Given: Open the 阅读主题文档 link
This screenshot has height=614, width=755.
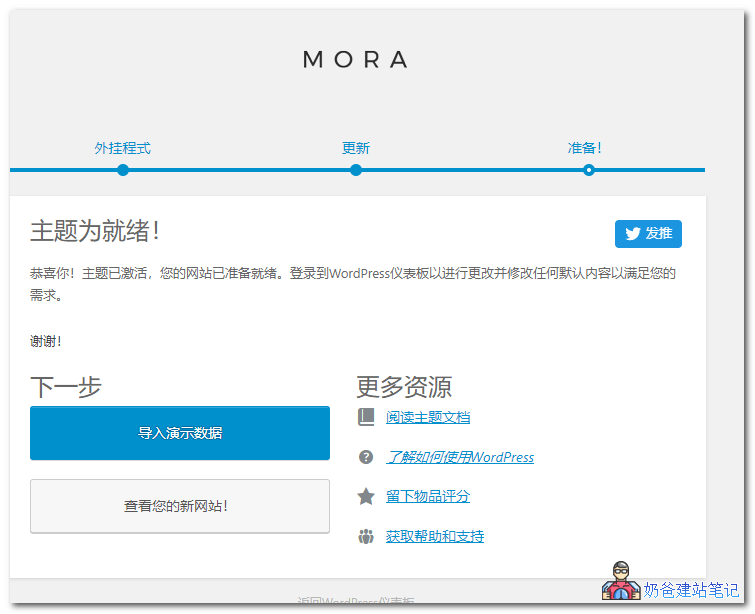Looking at the screenshot, I should (428, 417).
